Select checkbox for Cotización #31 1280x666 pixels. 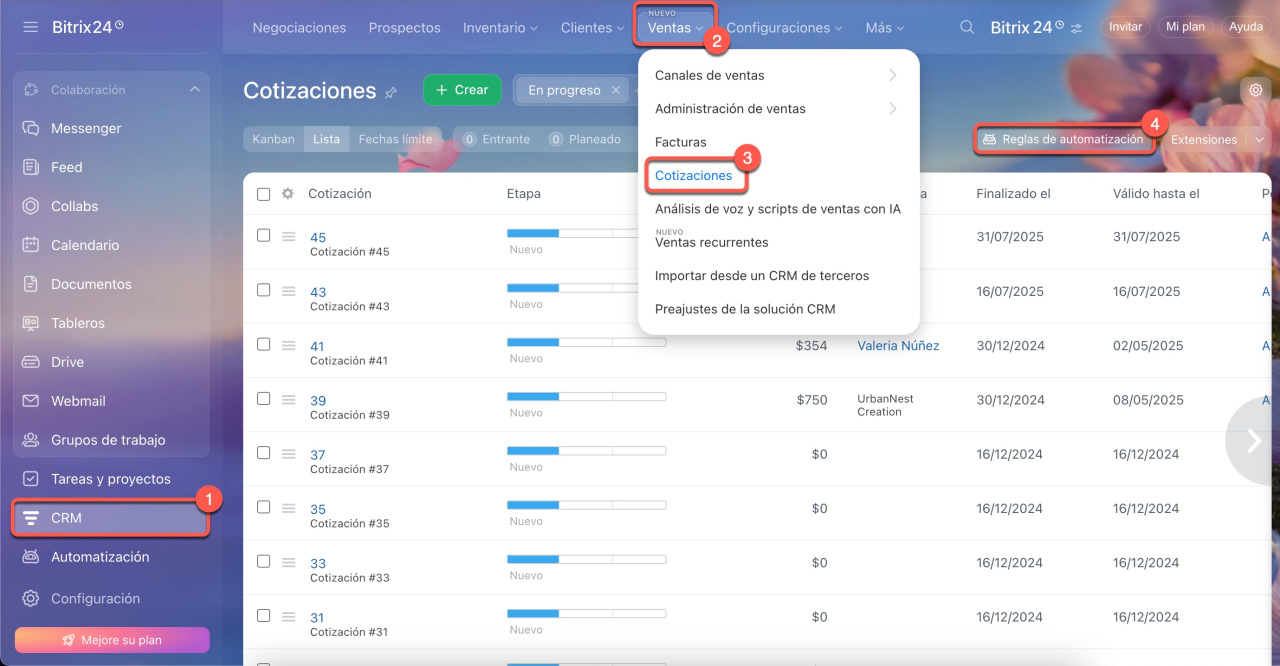pos(263,614)
